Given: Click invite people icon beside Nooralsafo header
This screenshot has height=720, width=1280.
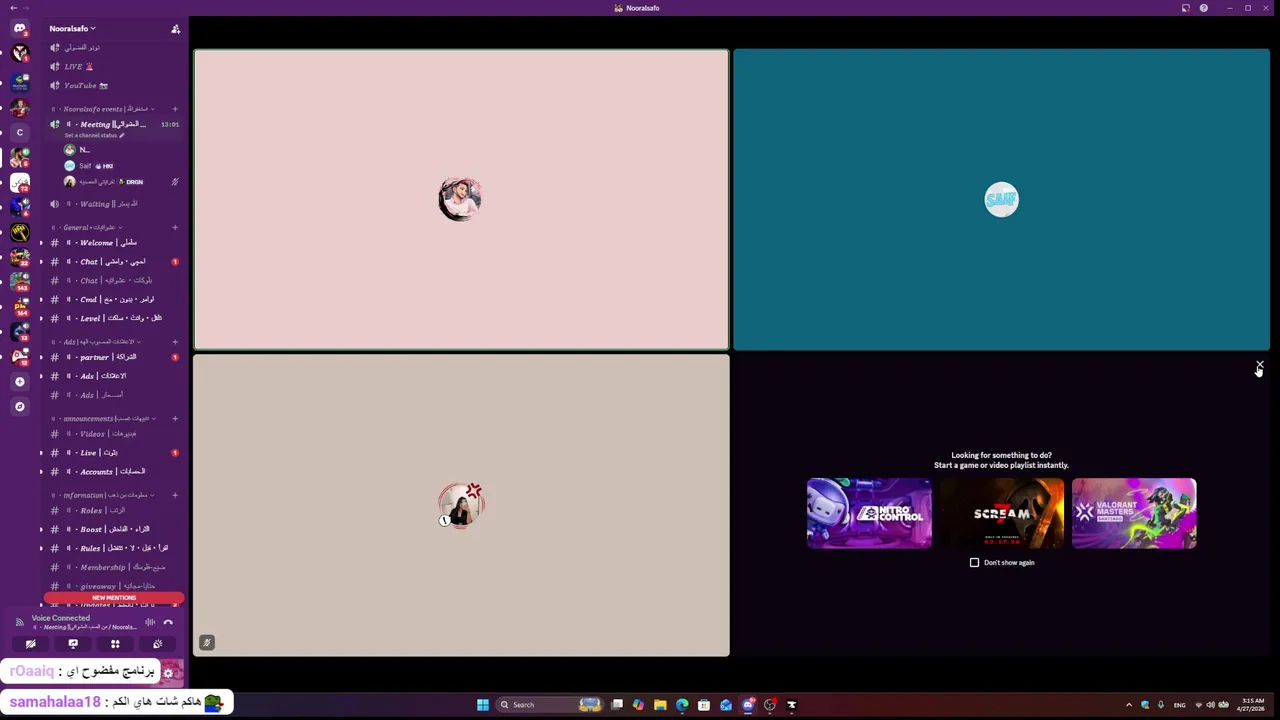Looking at the screenshot, I should (x=175, y=29).
